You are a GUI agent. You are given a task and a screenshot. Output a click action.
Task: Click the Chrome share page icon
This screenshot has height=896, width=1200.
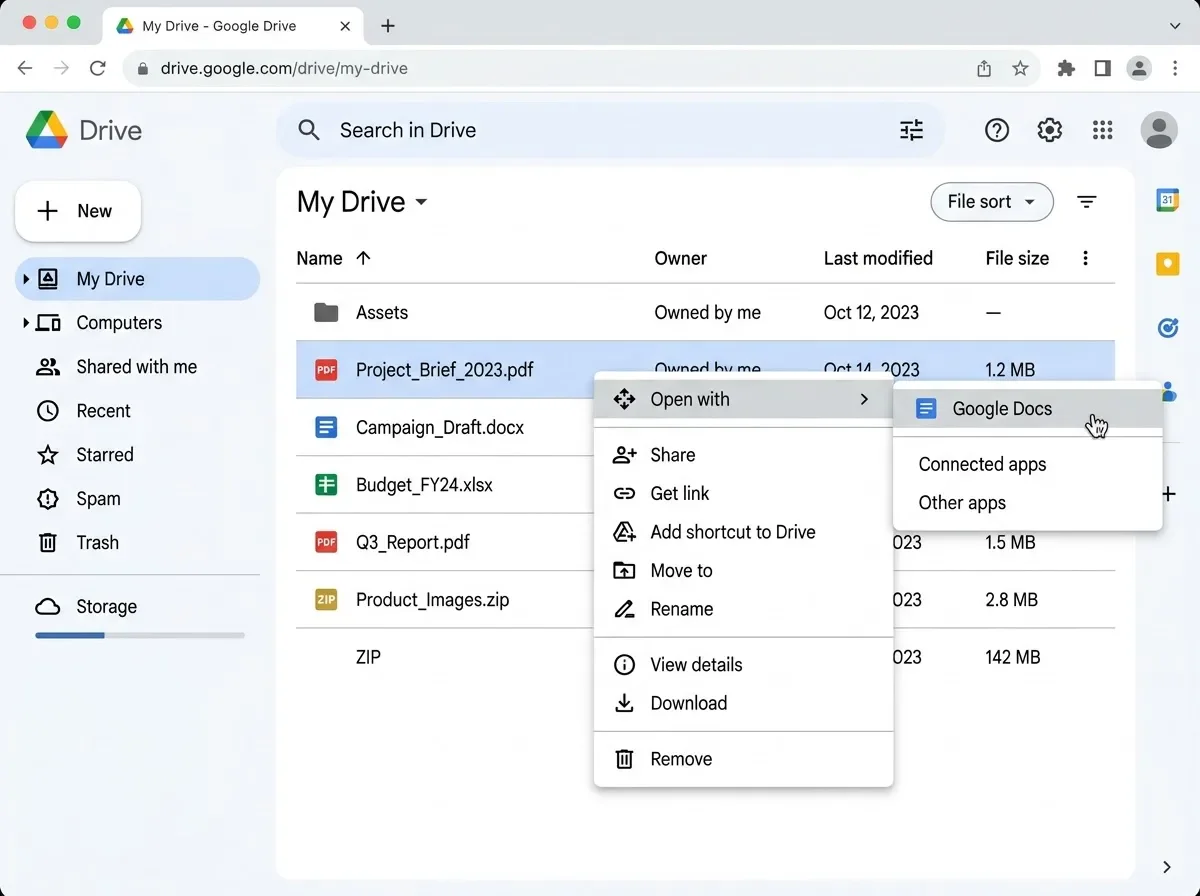[984, 69]
